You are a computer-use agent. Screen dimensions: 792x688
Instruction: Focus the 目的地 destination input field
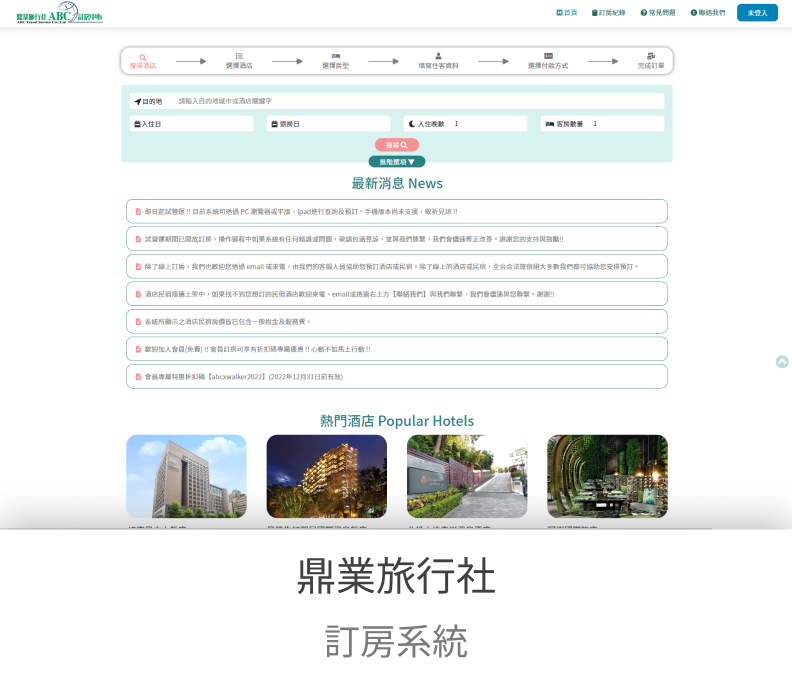(x=397, y=101)
